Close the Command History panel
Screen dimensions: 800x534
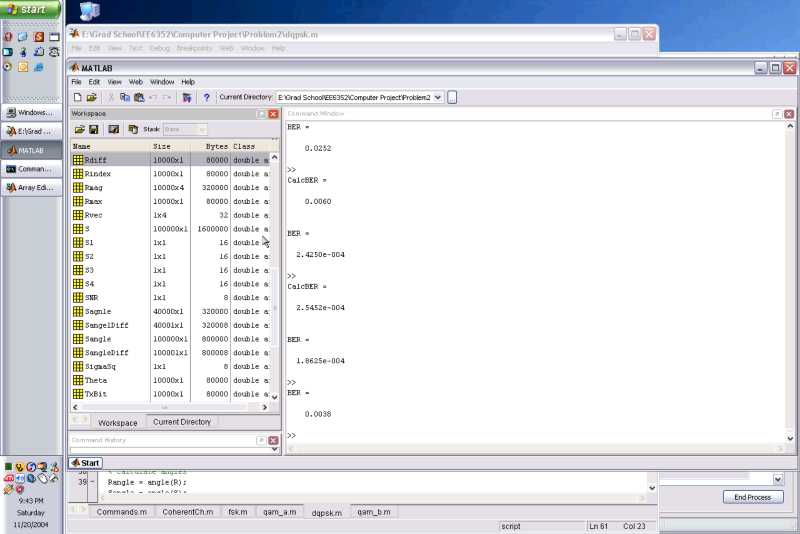point(273,440)
